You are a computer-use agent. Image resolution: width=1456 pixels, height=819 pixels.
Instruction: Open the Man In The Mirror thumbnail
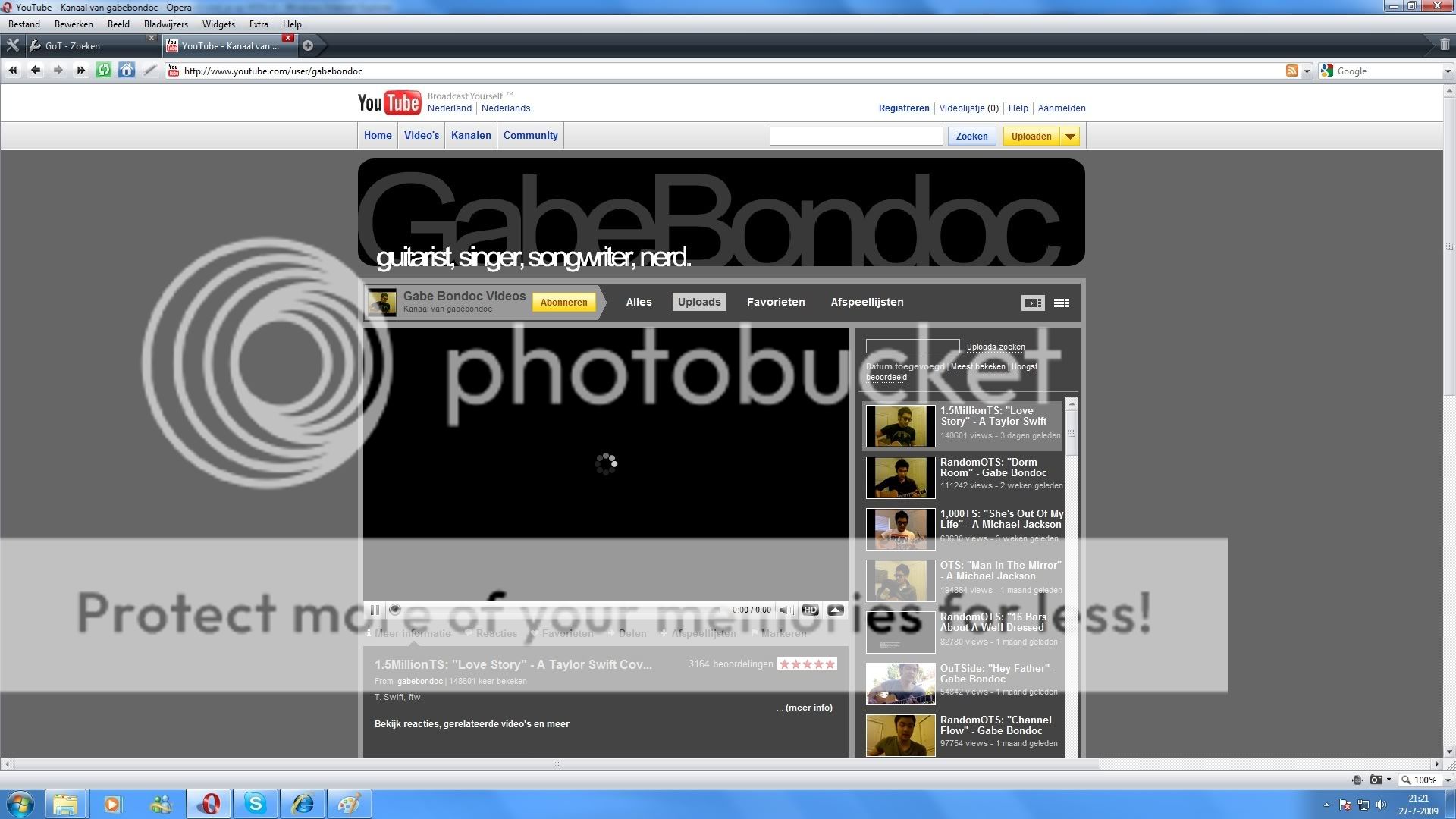click(901, 580)
